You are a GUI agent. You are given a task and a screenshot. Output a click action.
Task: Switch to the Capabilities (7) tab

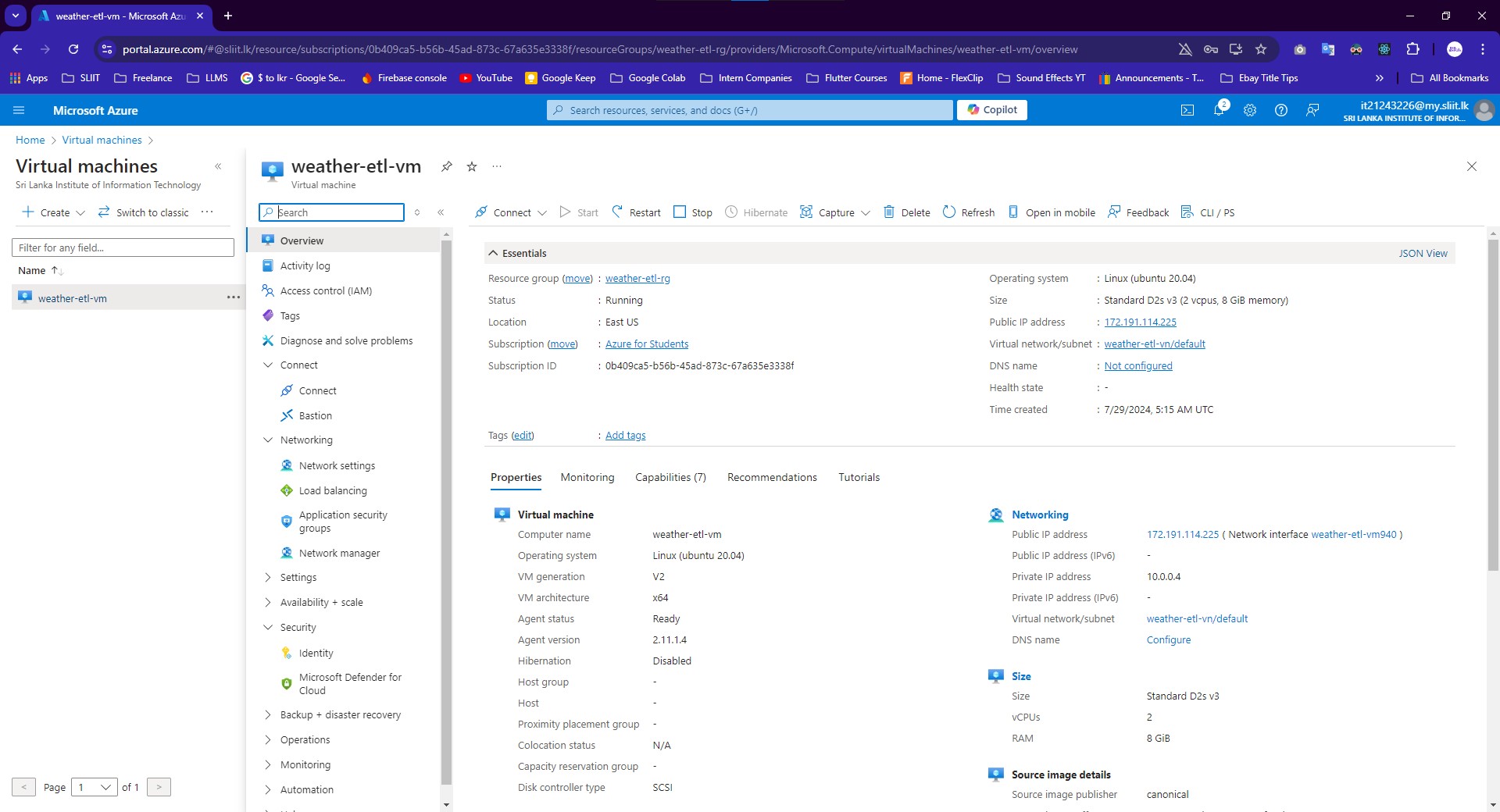point(670,477)
